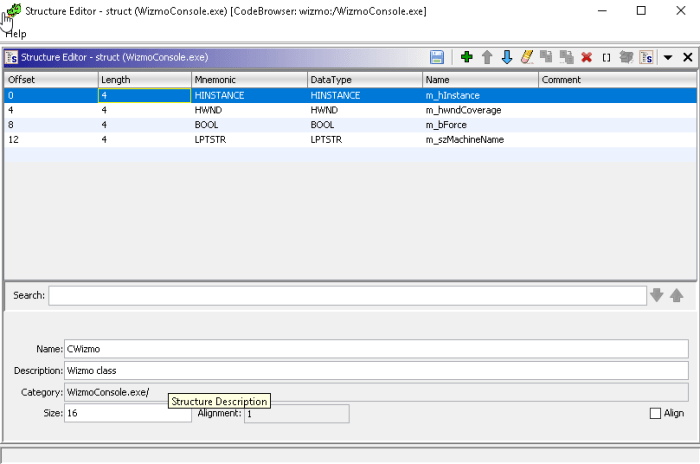Maximize the Structure Editor window

pyautogui.click(x=641, y=10)
